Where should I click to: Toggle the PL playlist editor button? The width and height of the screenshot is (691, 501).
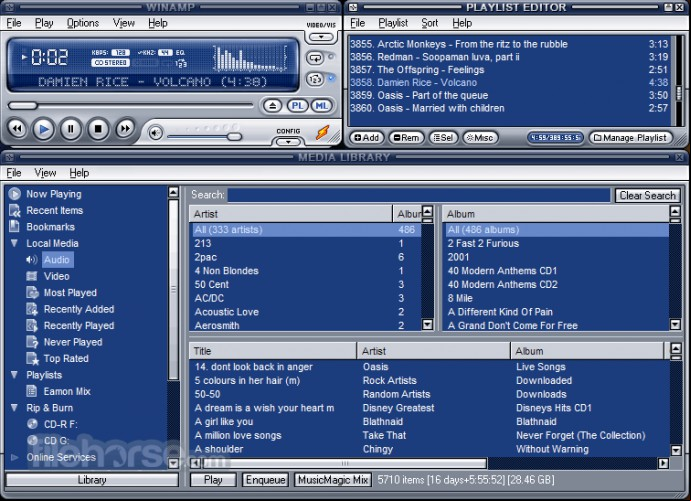[x=297, y=106]
